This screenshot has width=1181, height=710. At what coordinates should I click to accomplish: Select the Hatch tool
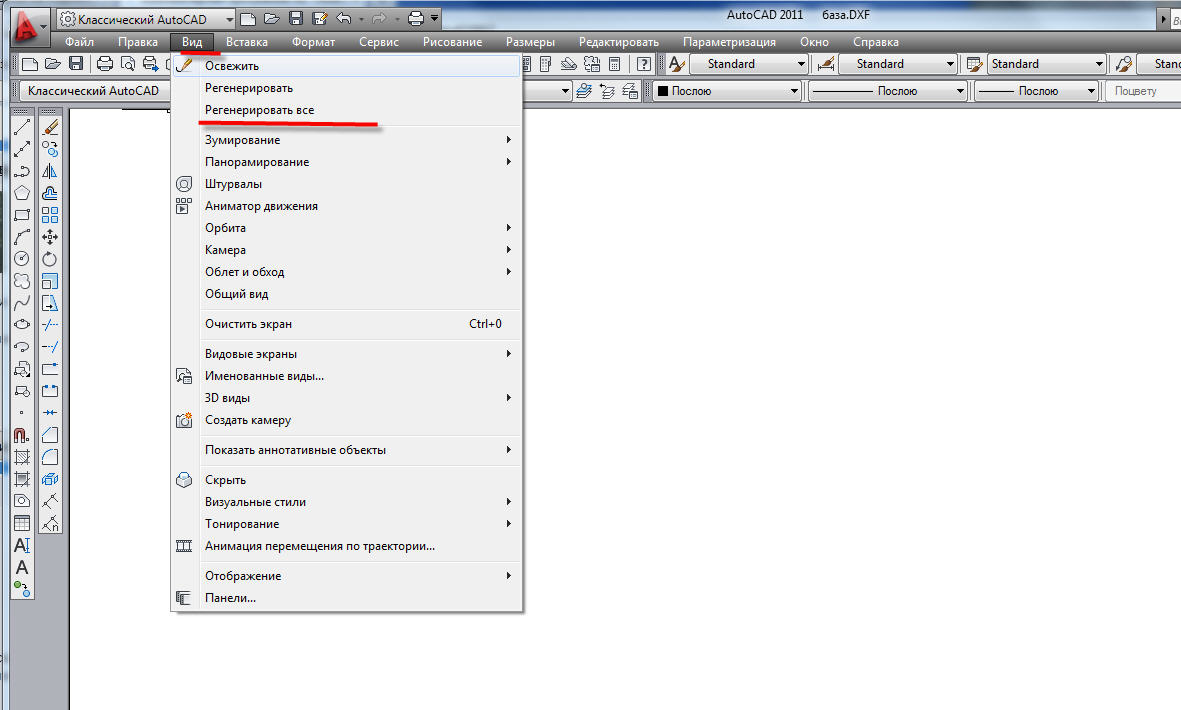(x=22, y=457)
